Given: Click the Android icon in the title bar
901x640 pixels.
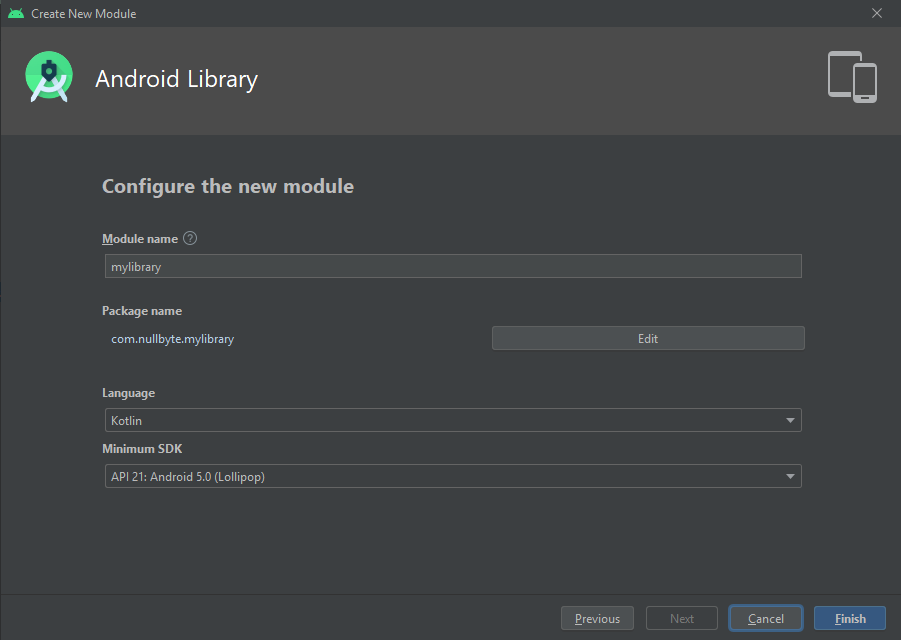Looking at the screenshot, I should click(15, 13).
